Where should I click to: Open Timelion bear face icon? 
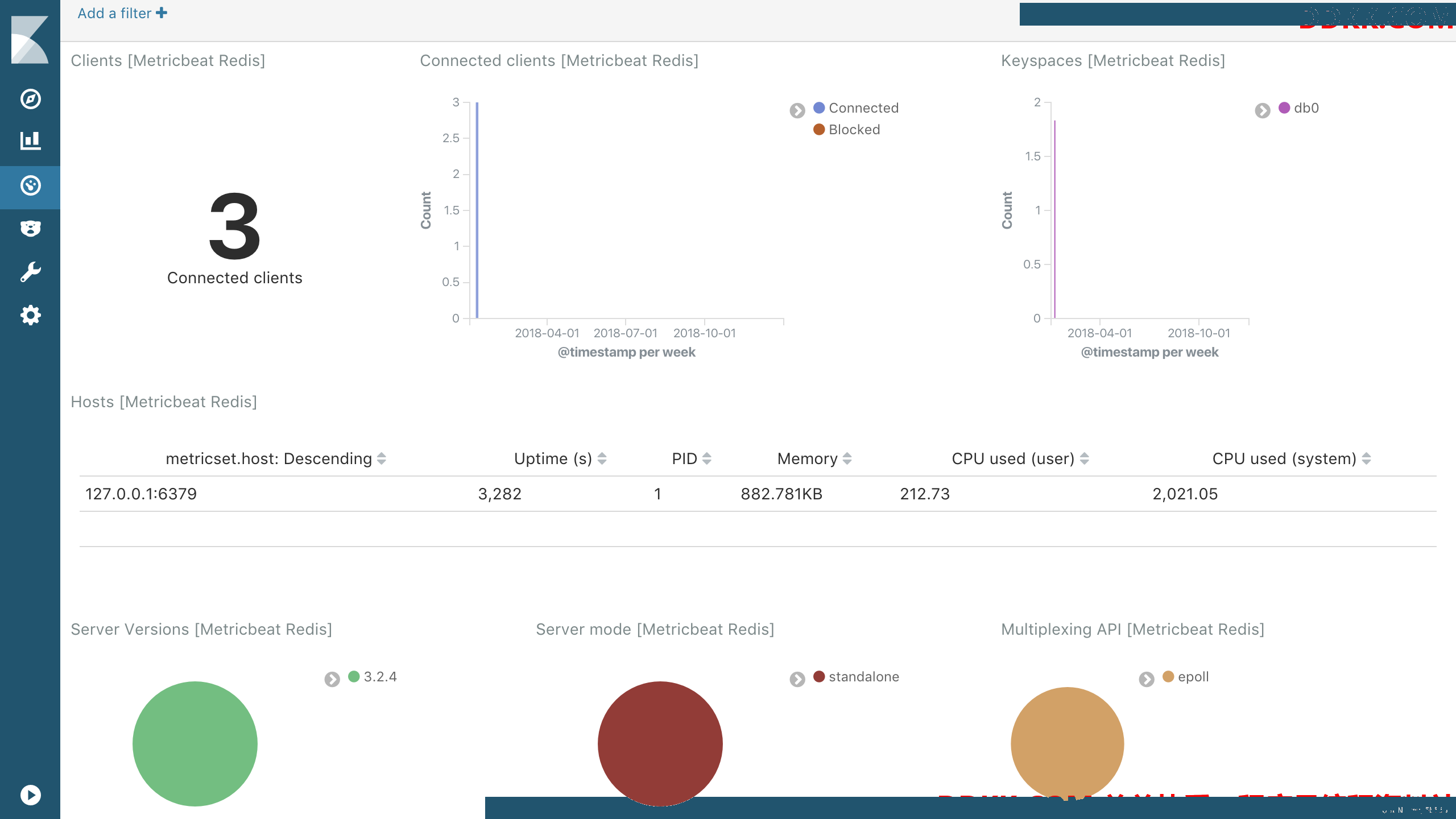click(x=30, y=229)
